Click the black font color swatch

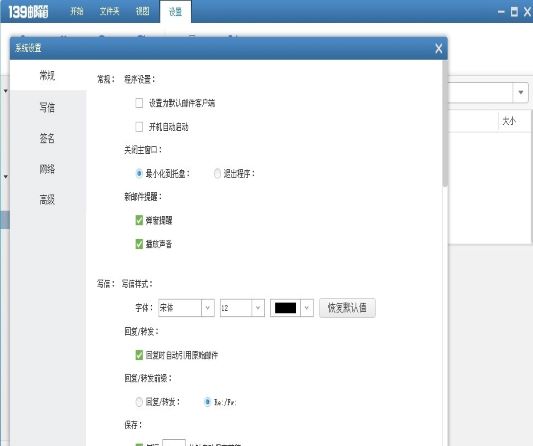tap(285, 308)
